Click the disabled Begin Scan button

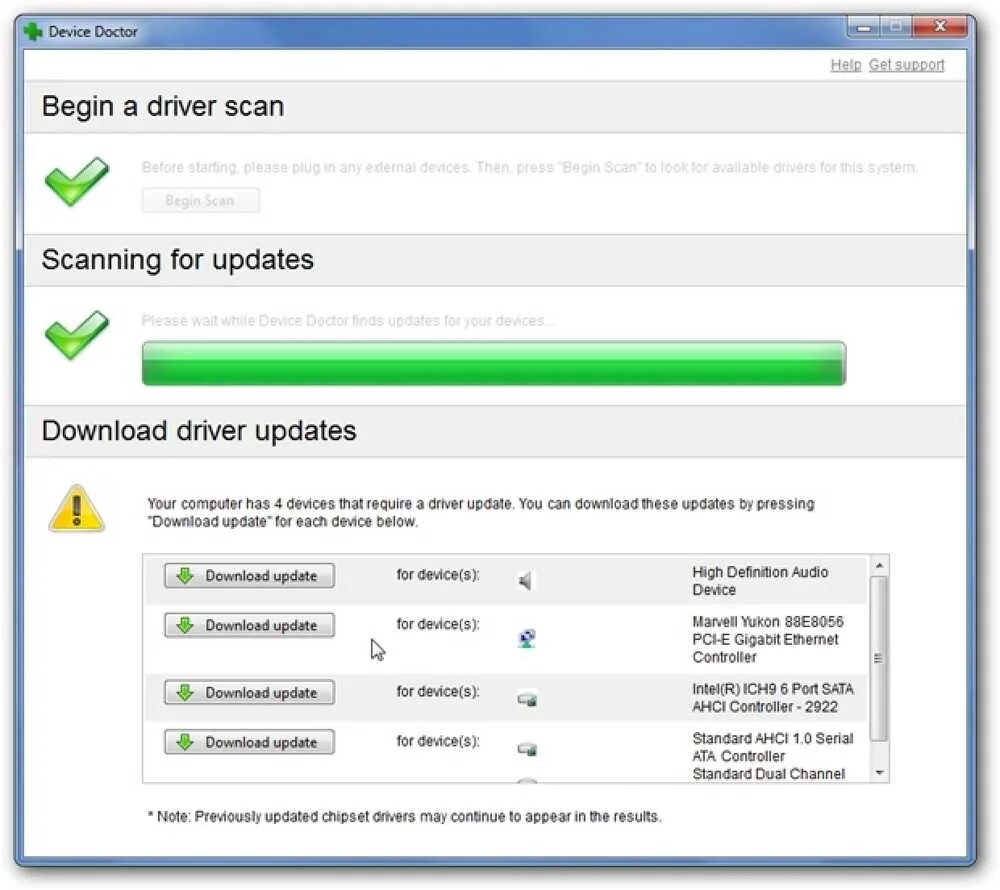coord(200,201)
